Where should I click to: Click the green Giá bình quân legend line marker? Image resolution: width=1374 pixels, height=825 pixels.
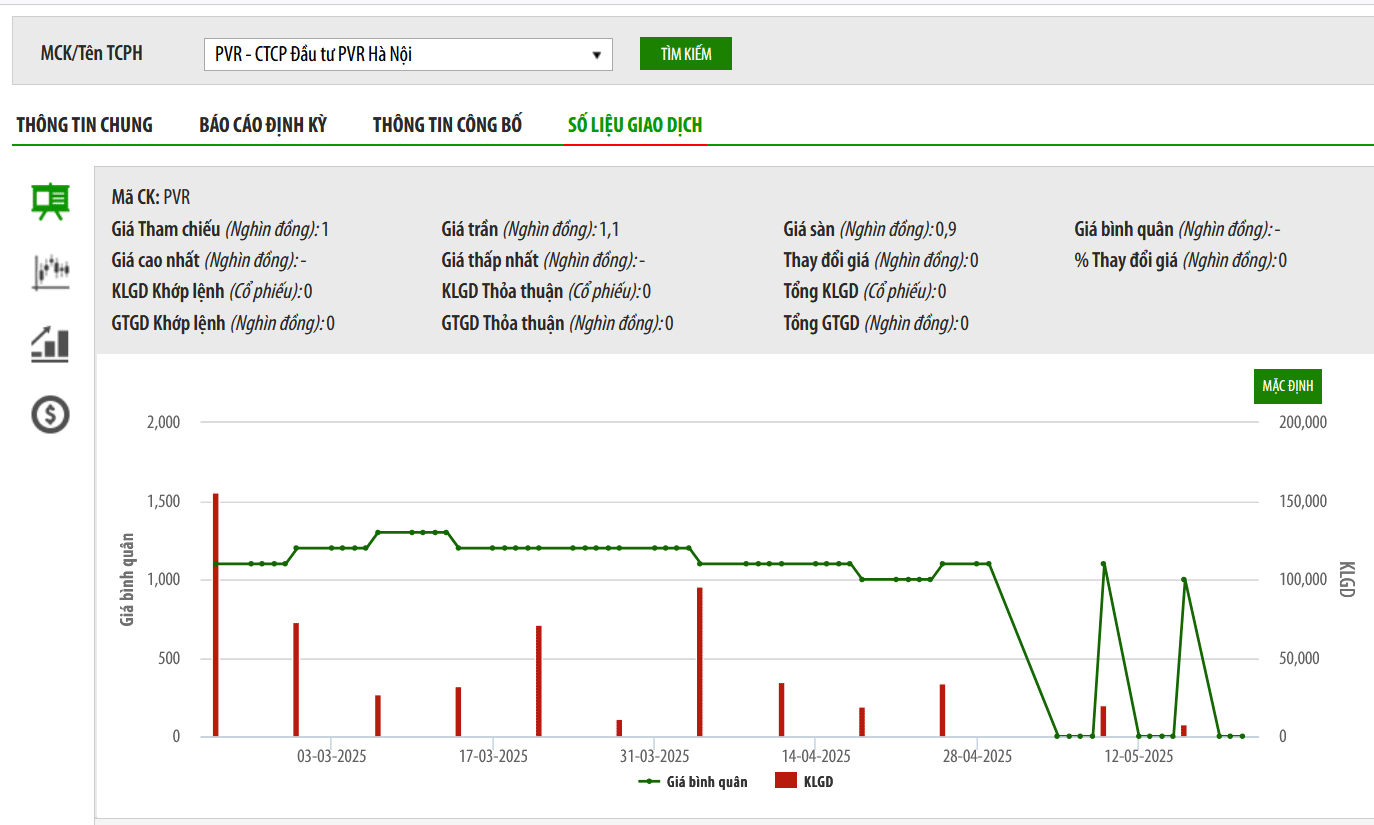tap(650, 782)
